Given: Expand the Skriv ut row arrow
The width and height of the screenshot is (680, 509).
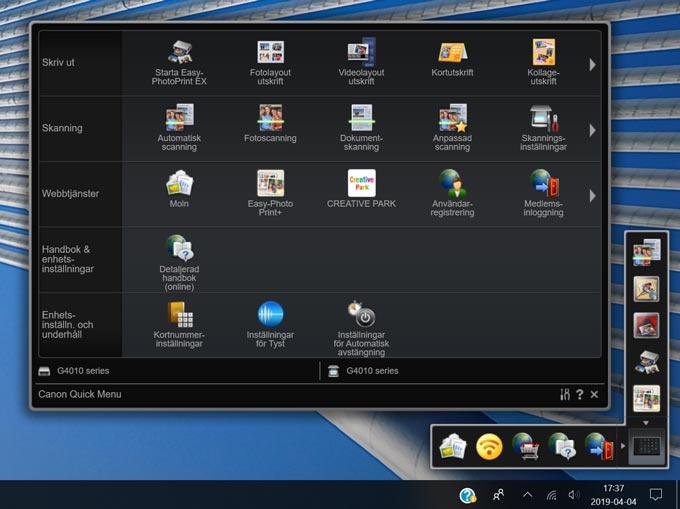Looking at the screenshot, I should pos(592,64).
